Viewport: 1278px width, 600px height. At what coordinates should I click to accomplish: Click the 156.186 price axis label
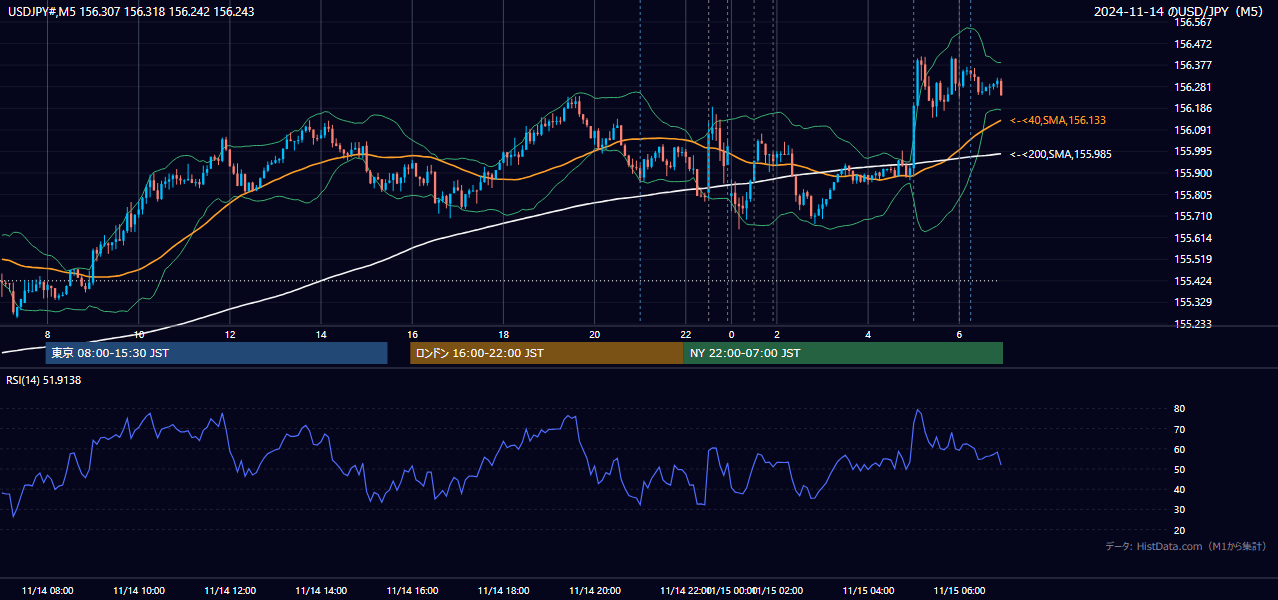tap(1193, 108)
